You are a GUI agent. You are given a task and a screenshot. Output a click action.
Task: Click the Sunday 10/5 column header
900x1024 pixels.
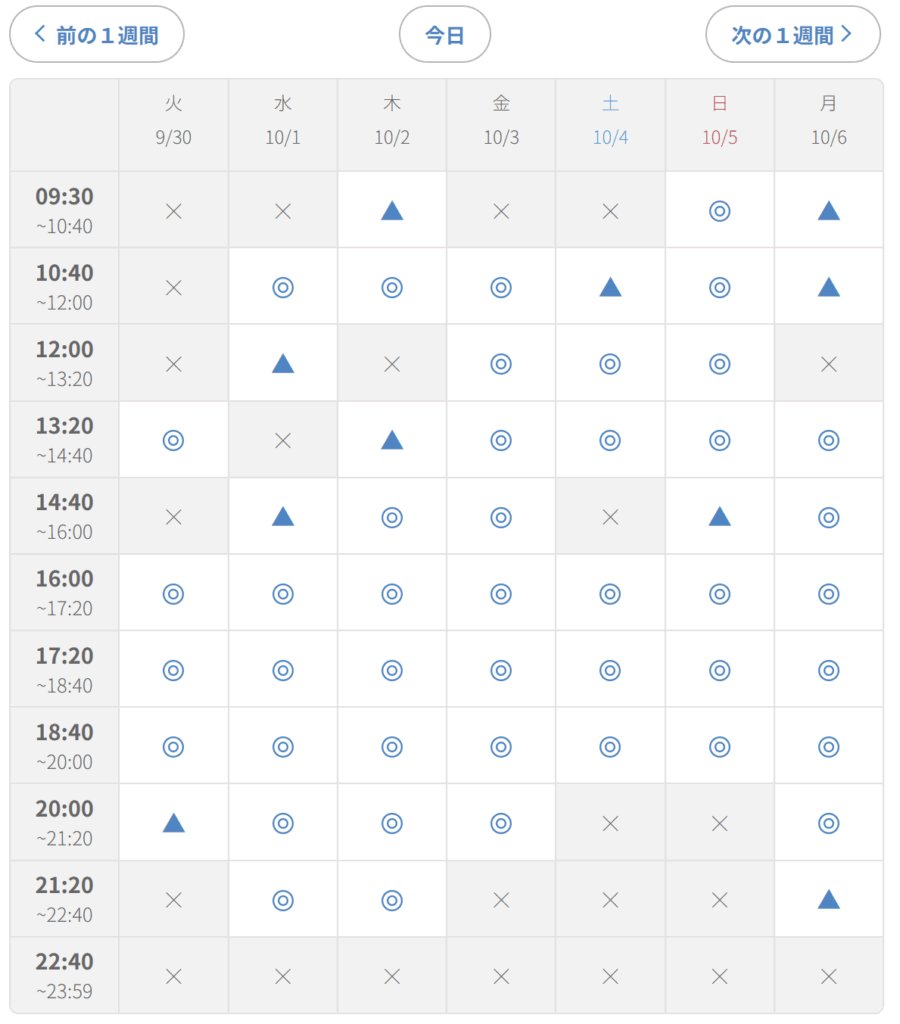tap(719, 121)
